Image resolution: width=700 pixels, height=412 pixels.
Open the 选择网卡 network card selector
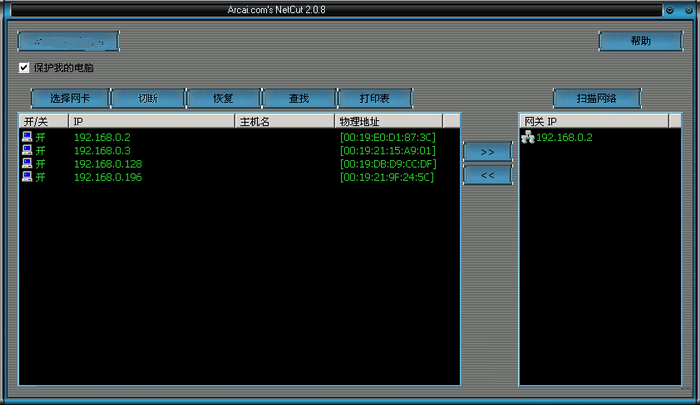click(70, 99)
